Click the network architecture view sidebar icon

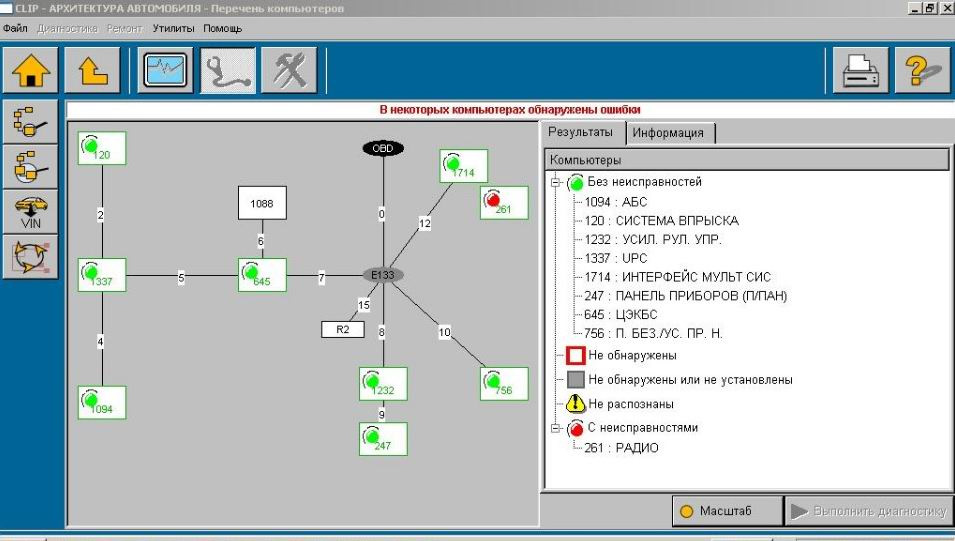click(30, 167)
